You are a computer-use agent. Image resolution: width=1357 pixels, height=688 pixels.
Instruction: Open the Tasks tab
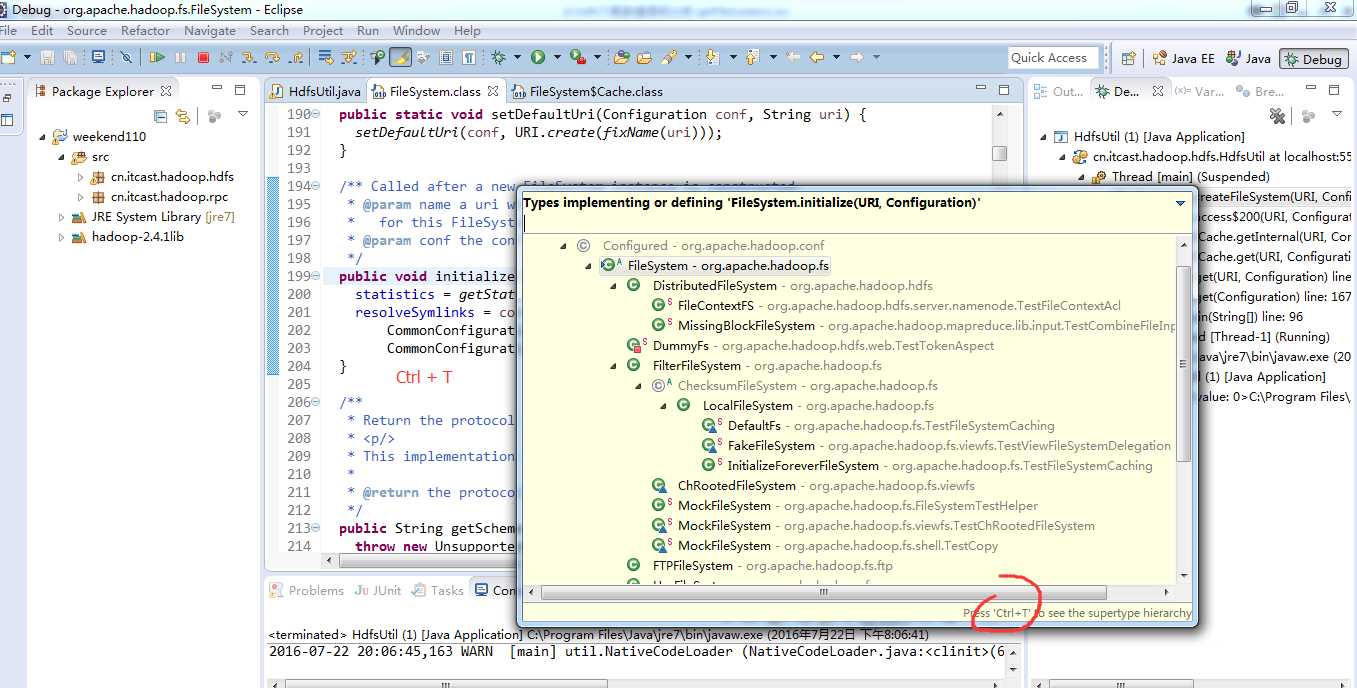coord(437,591)
